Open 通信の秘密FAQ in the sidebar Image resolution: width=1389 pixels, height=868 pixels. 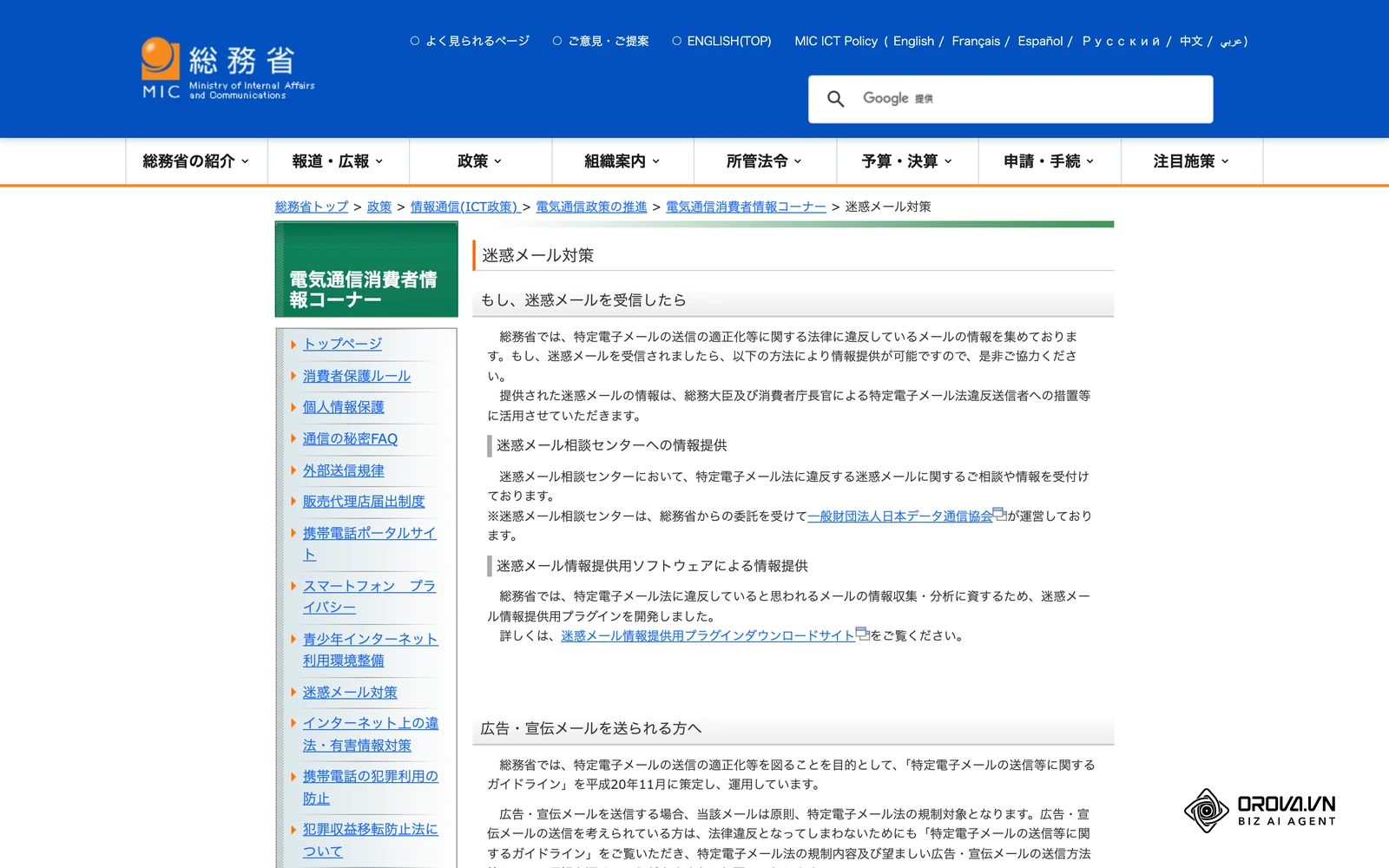tap(350, 439)
